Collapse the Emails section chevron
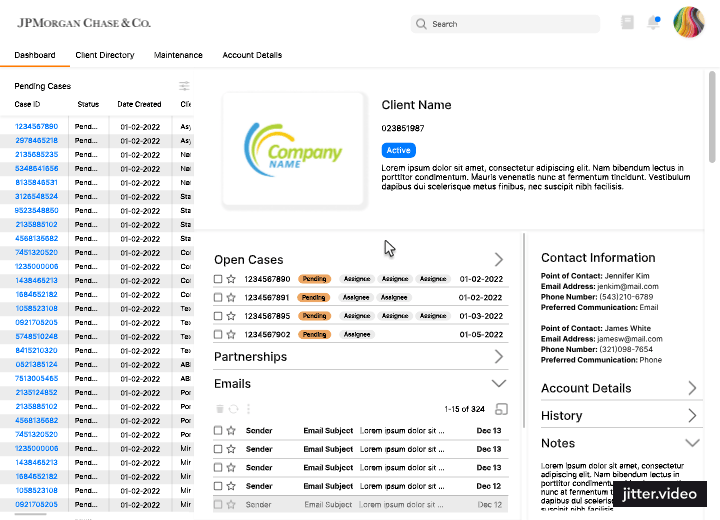 click(x=499, y=383)
